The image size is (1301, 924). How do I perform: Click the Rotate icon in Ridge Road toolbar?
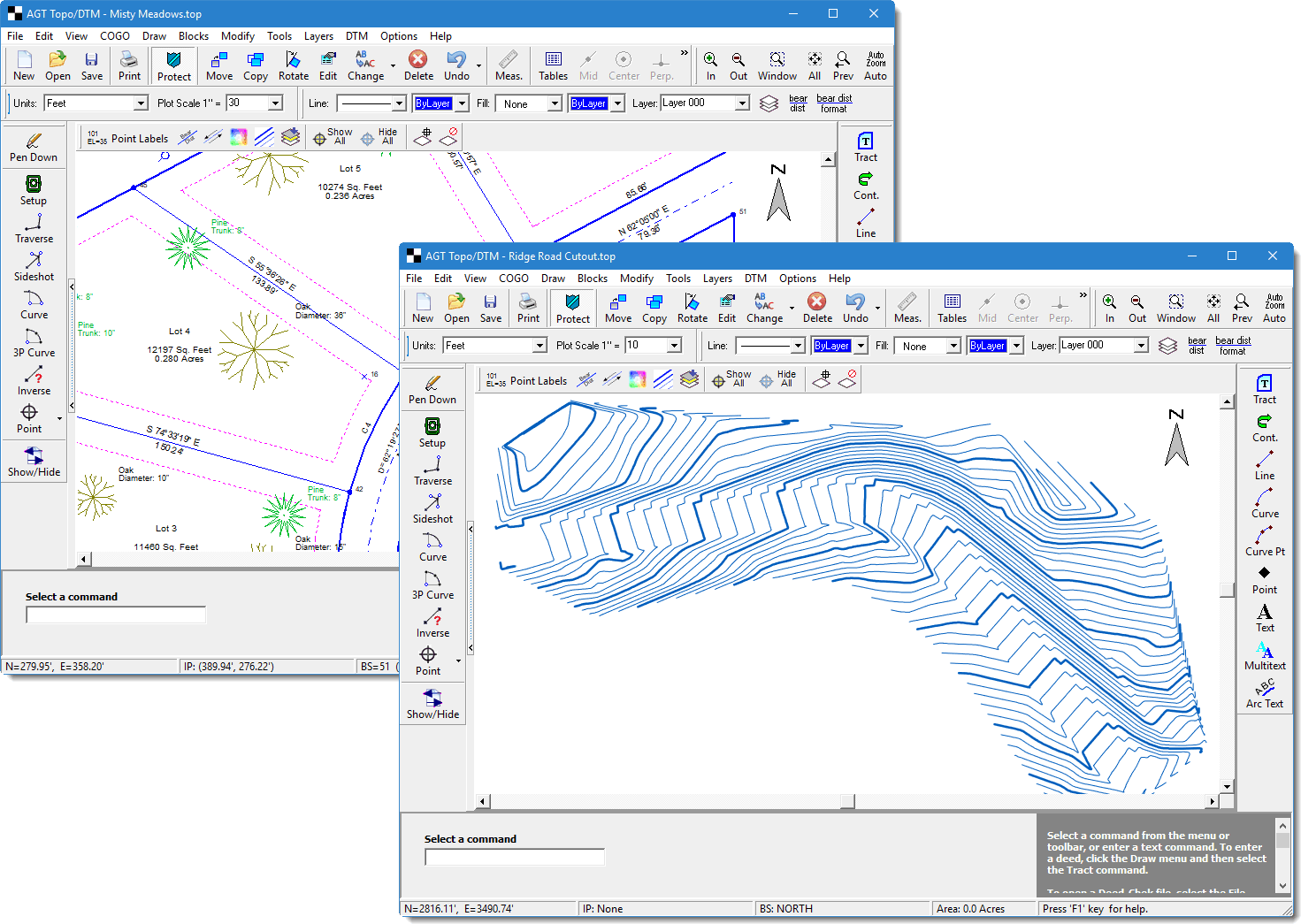pyautogui.click(x=692, y=309)
